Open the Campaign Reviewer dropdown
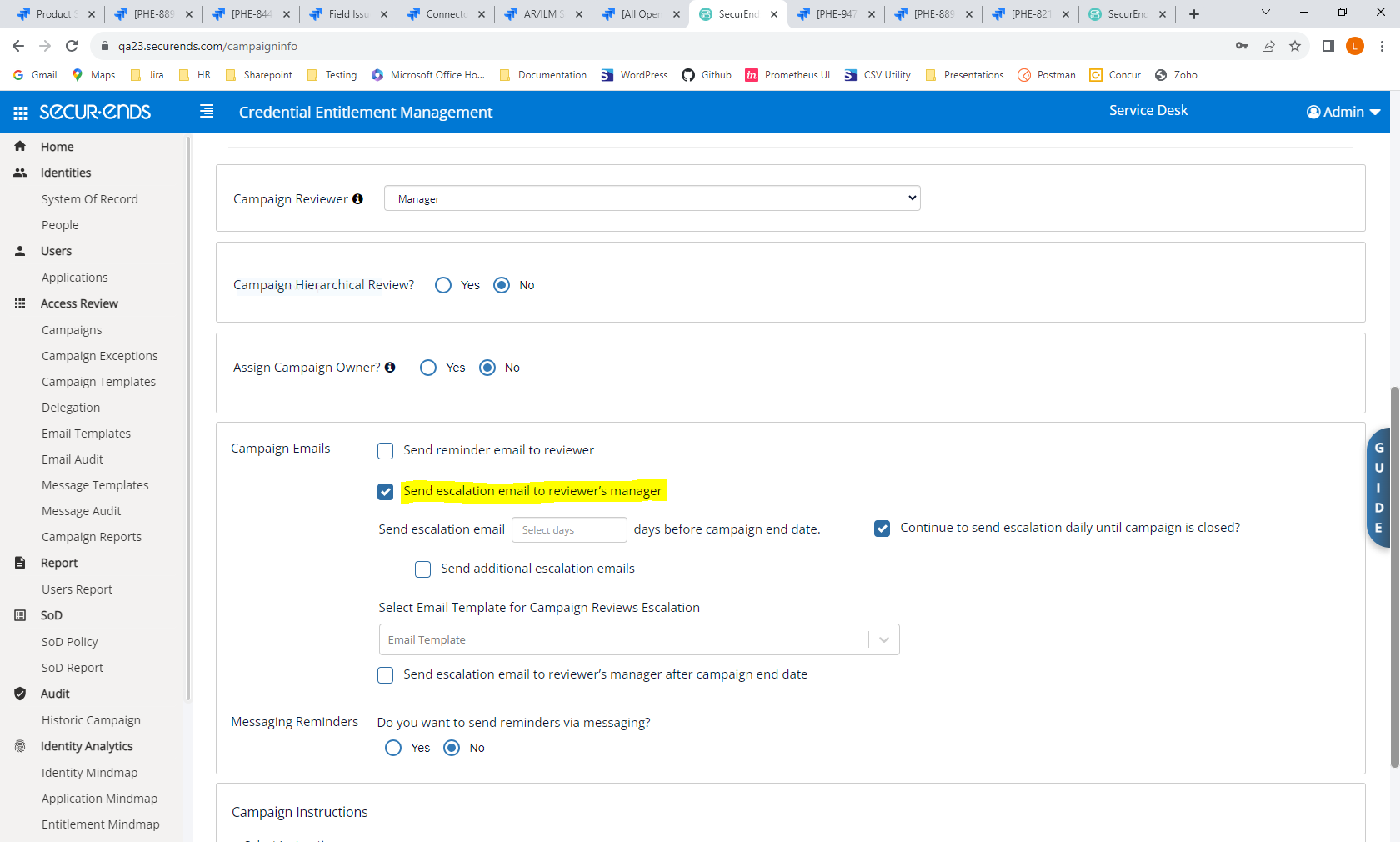This screenshot has width=1400, height=842. 652,198
